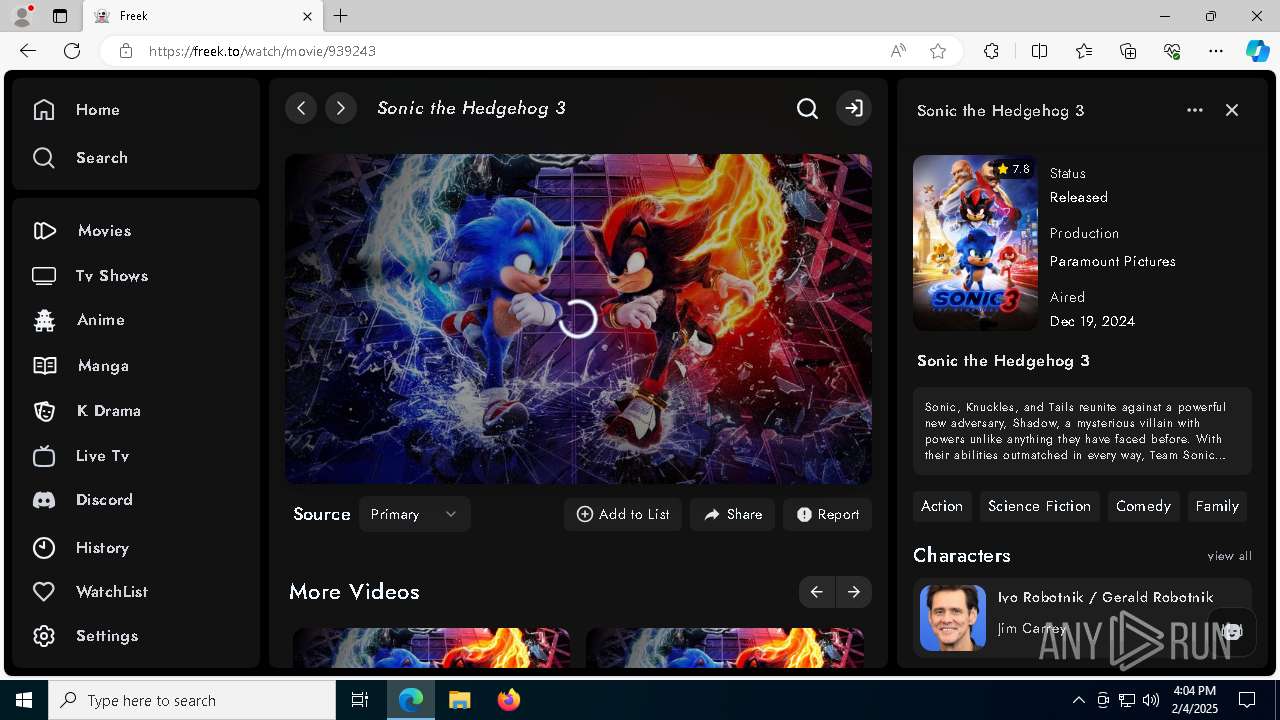Screen dimensions: 1280x720
Task: Open browser Extensions icon
Action: [991, 51]
